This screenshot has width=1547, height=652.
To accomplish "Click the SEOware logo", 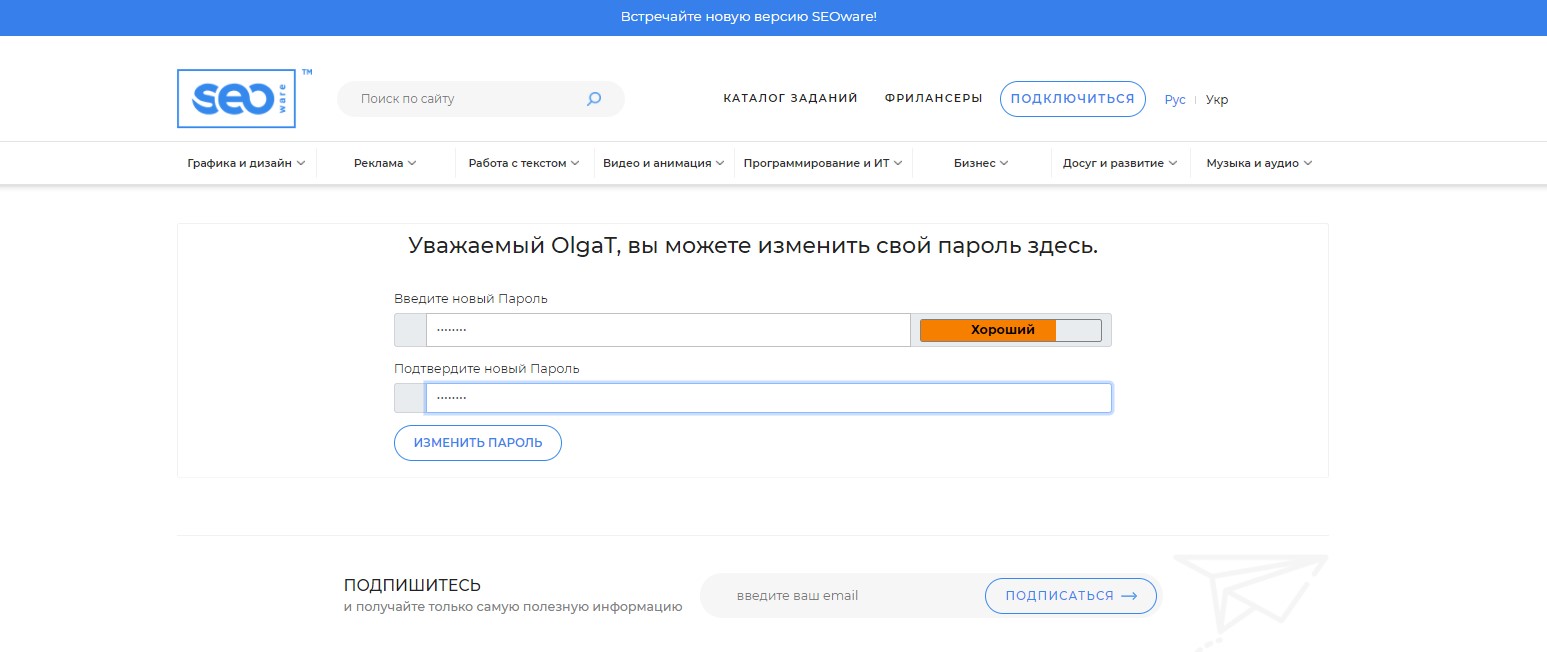I will [237, 99].
